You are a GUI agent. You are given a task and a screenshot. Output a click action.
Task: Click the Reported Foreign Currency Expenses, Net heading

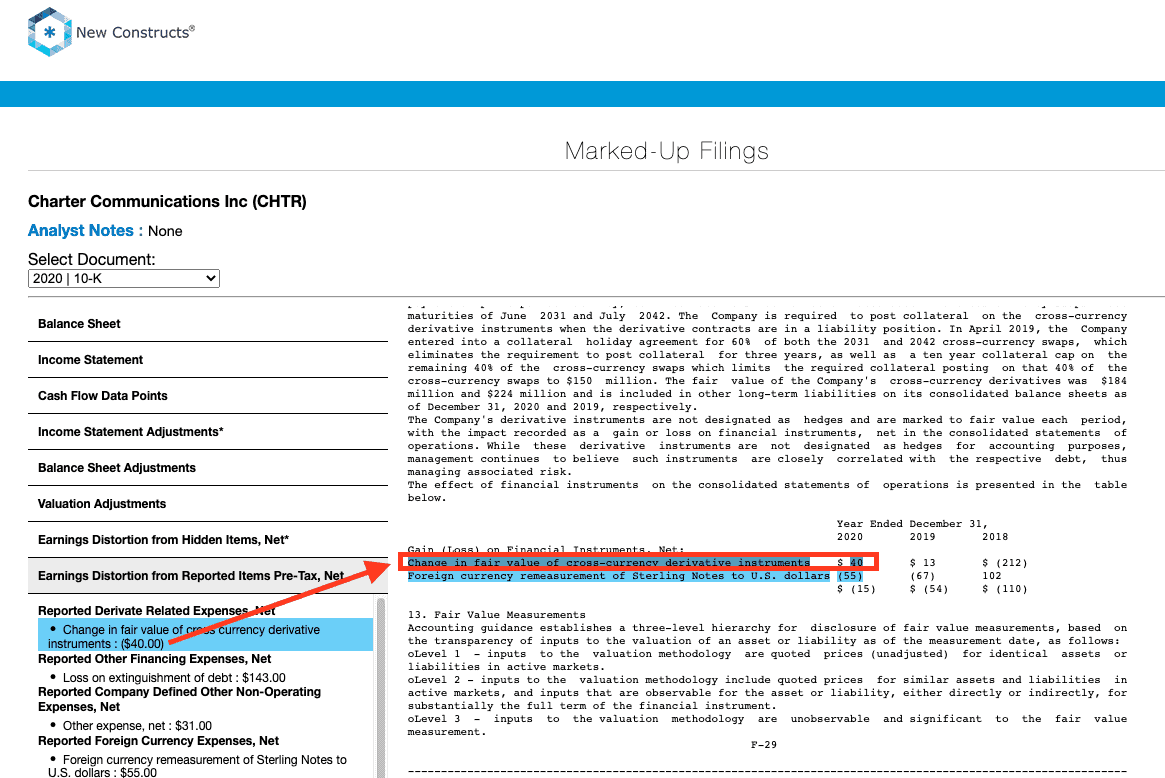(x=158, y=741)
